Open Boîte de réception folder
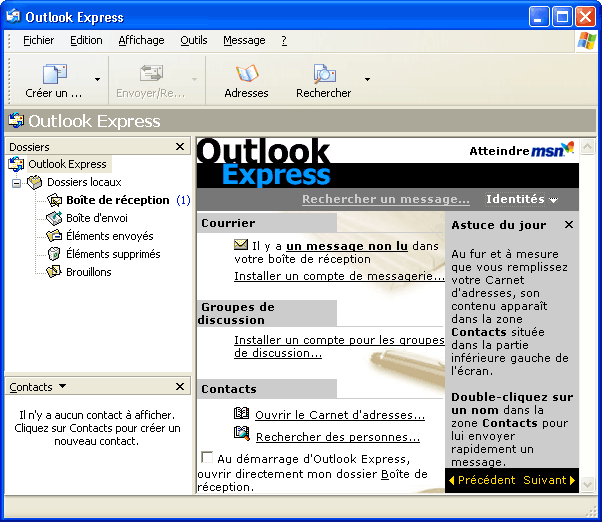The height and width of the screenshot is (522, 602). point(117,200)
